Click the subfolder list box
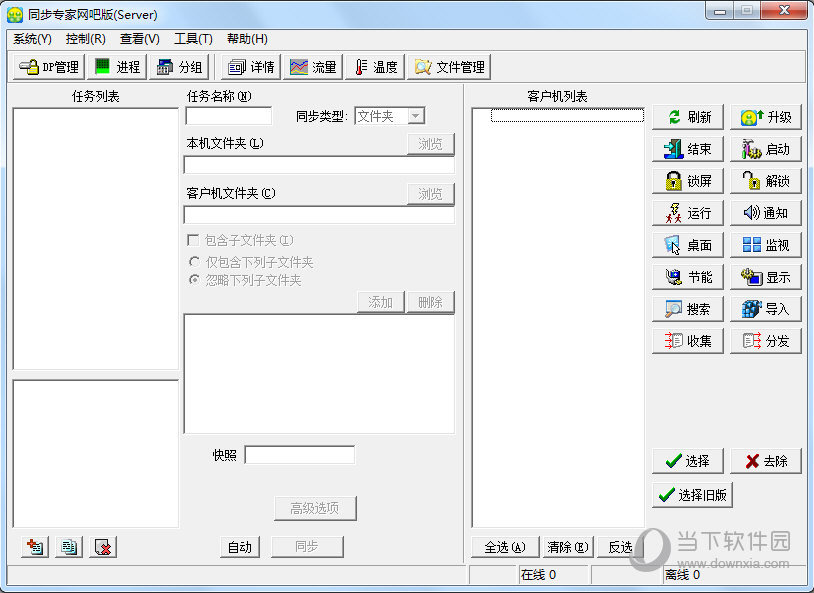Image resolution: width=814 pixels, height=593 pixels. pos(319,374)
